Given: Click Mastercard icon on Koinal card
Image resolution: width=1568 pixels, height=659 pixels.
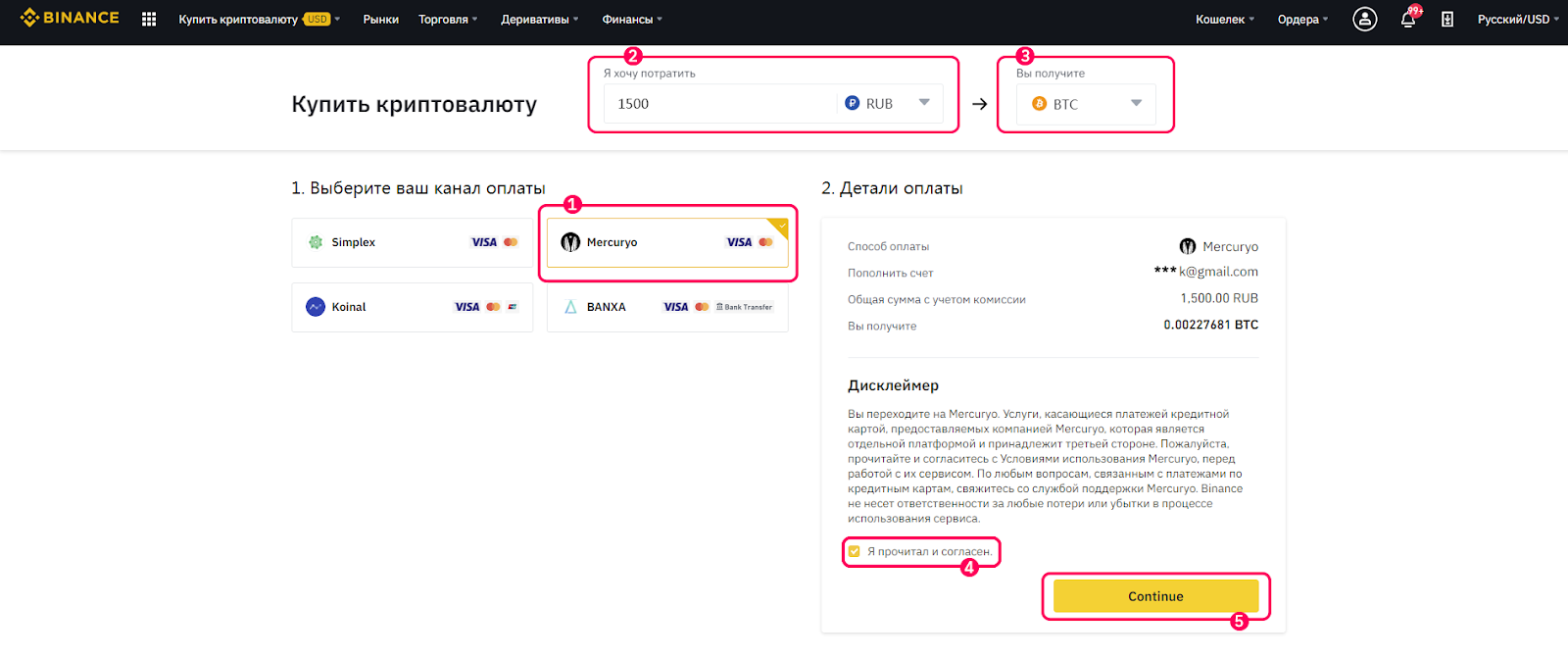Looking at the screenshot, I should coord(493,307).
